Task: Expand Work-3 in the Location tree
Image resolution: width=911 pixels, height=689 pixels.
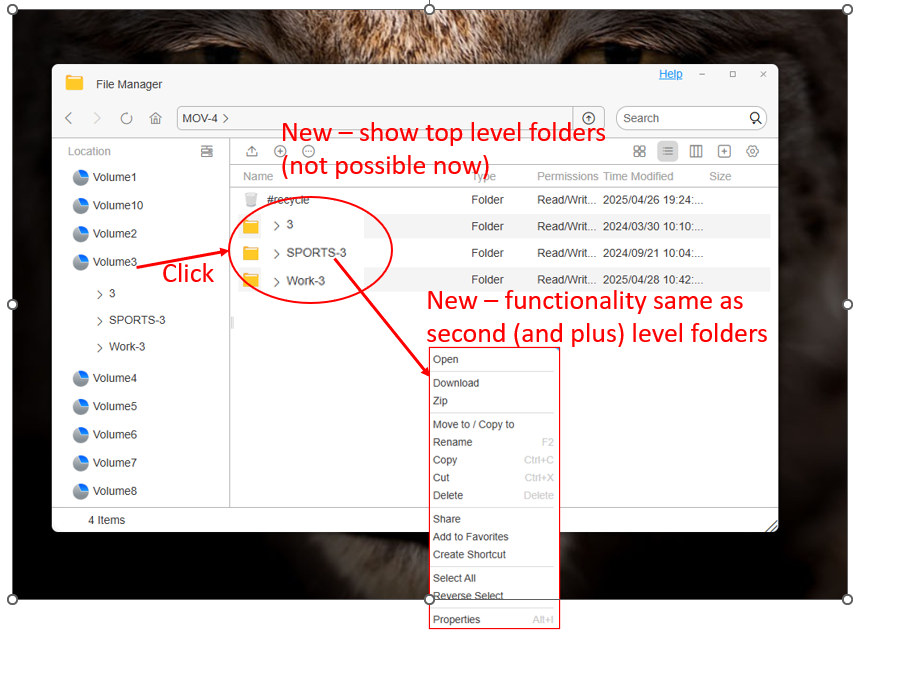Action: click(x=99, y=348)
